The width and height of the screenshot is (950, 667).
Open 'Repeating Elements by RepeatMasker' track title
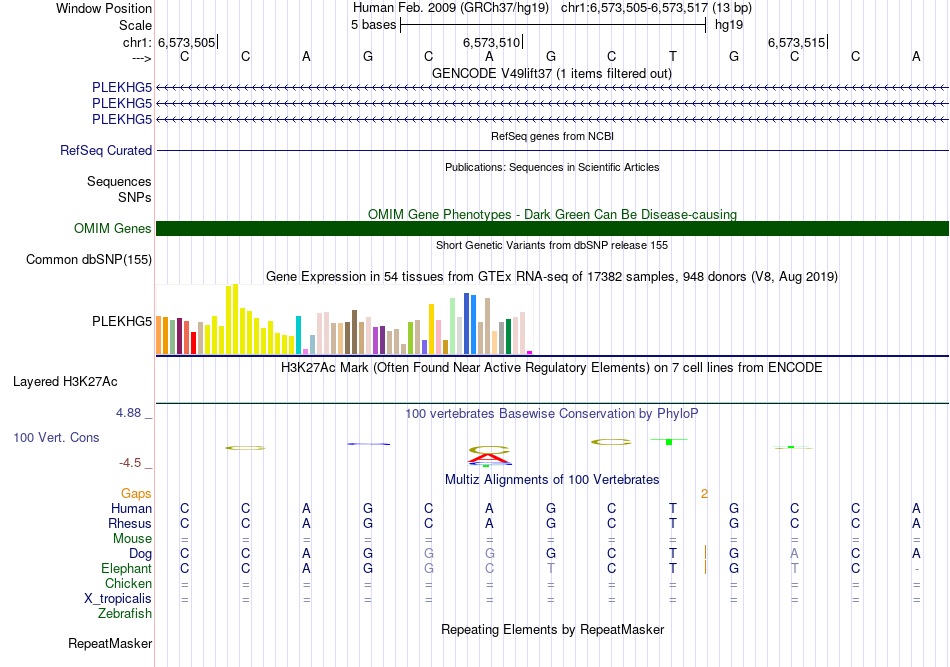[552, 630]
